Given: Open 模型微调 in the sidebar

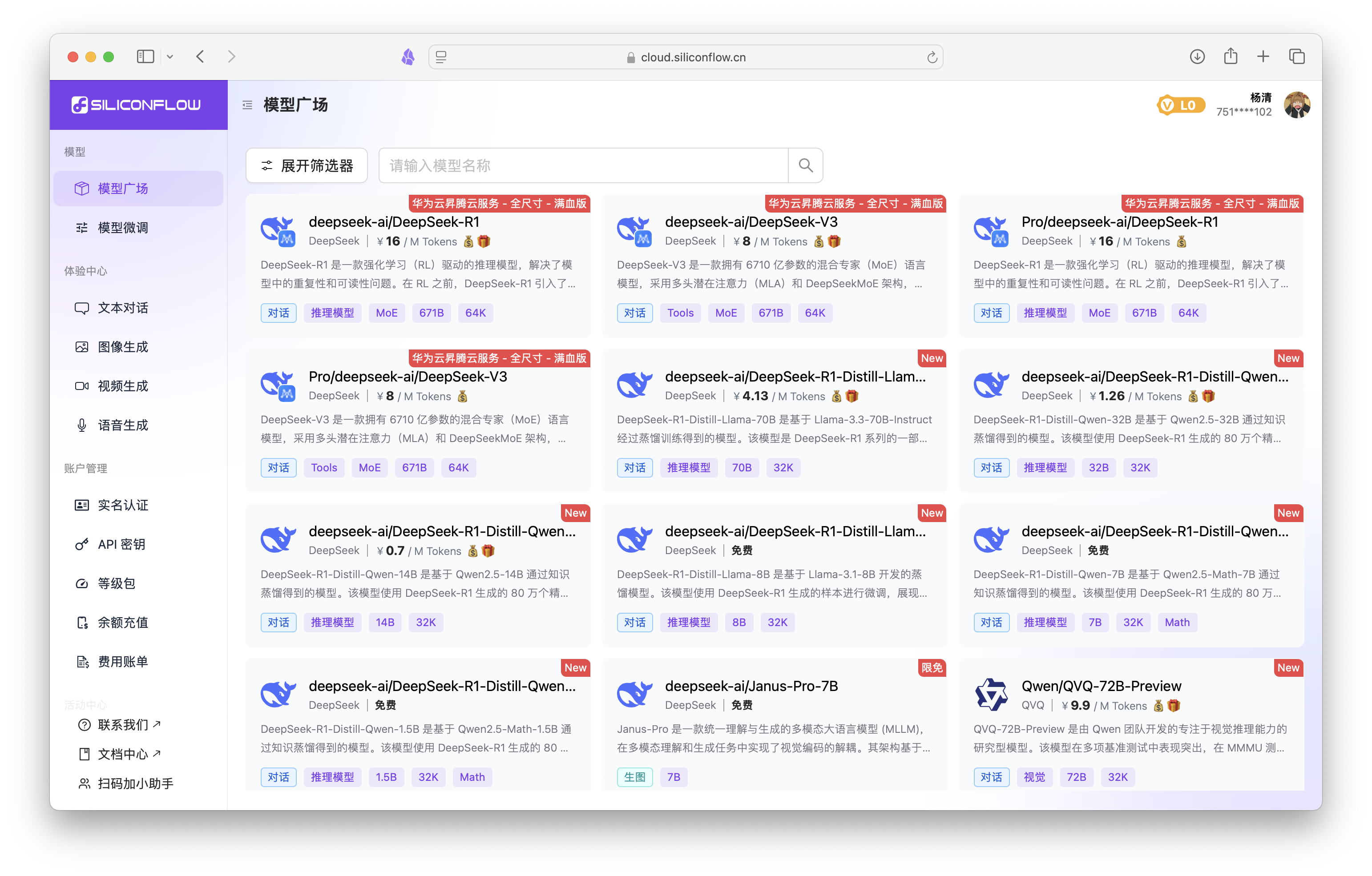Looking at the screenshot, I should point(138,228).
